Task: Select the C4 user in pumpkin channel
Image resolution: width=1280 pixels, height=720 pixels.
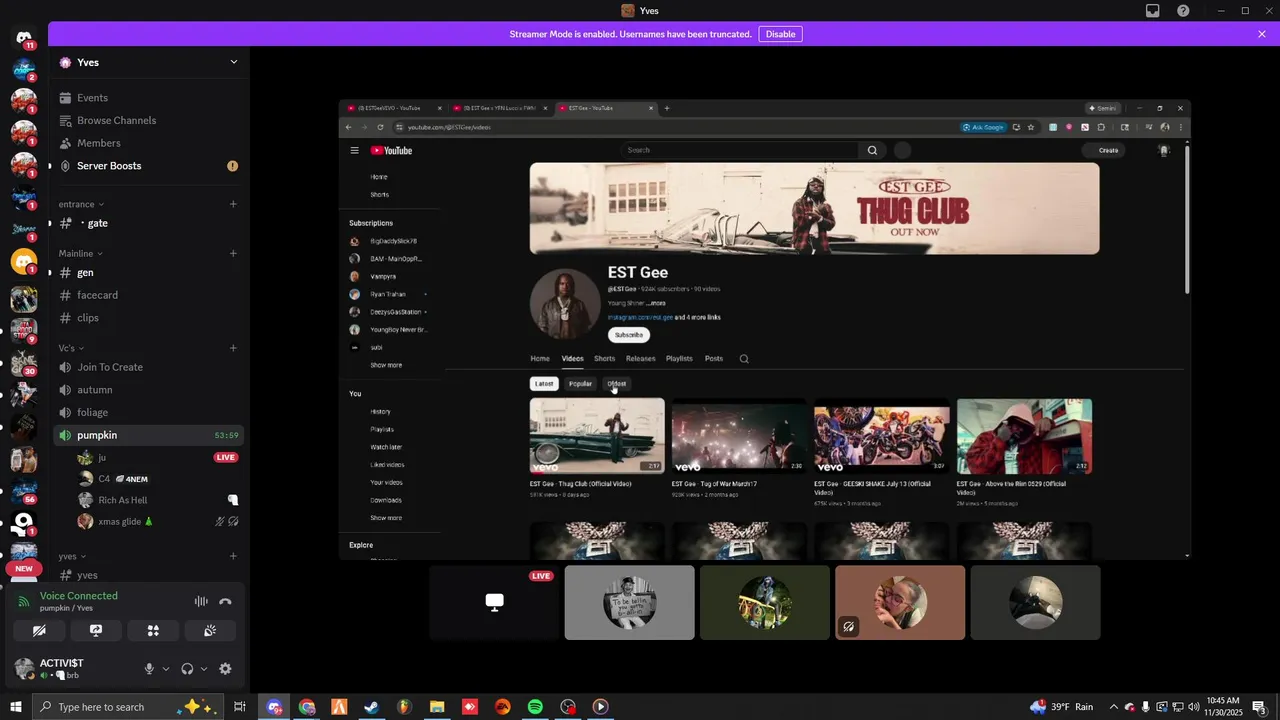Action: [x=159, y=479]
